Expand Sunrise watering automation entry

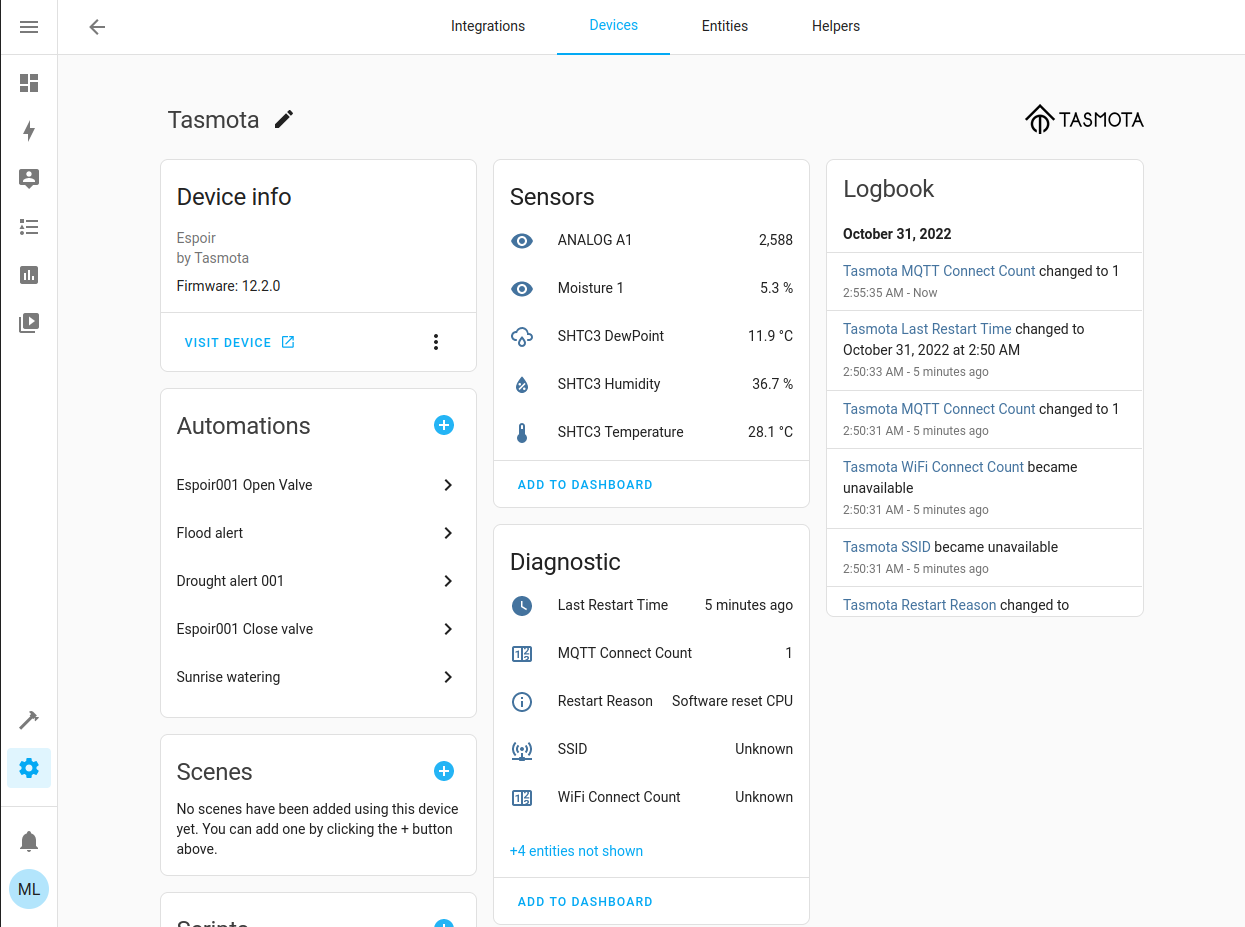(x=448, y=677)
